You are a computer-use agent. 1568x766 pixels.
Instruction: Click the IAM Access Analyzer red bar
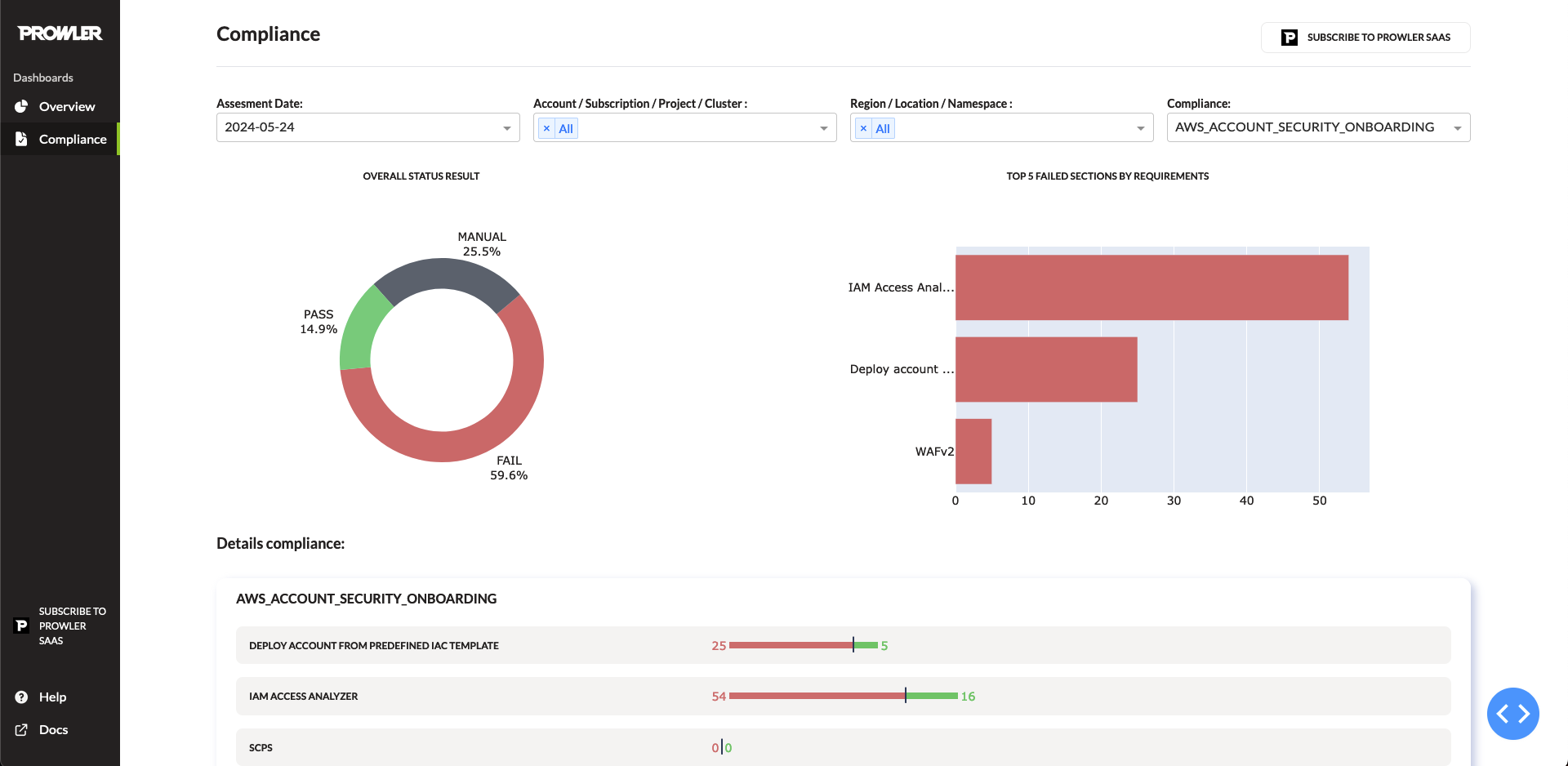[x=1151, y=287]
